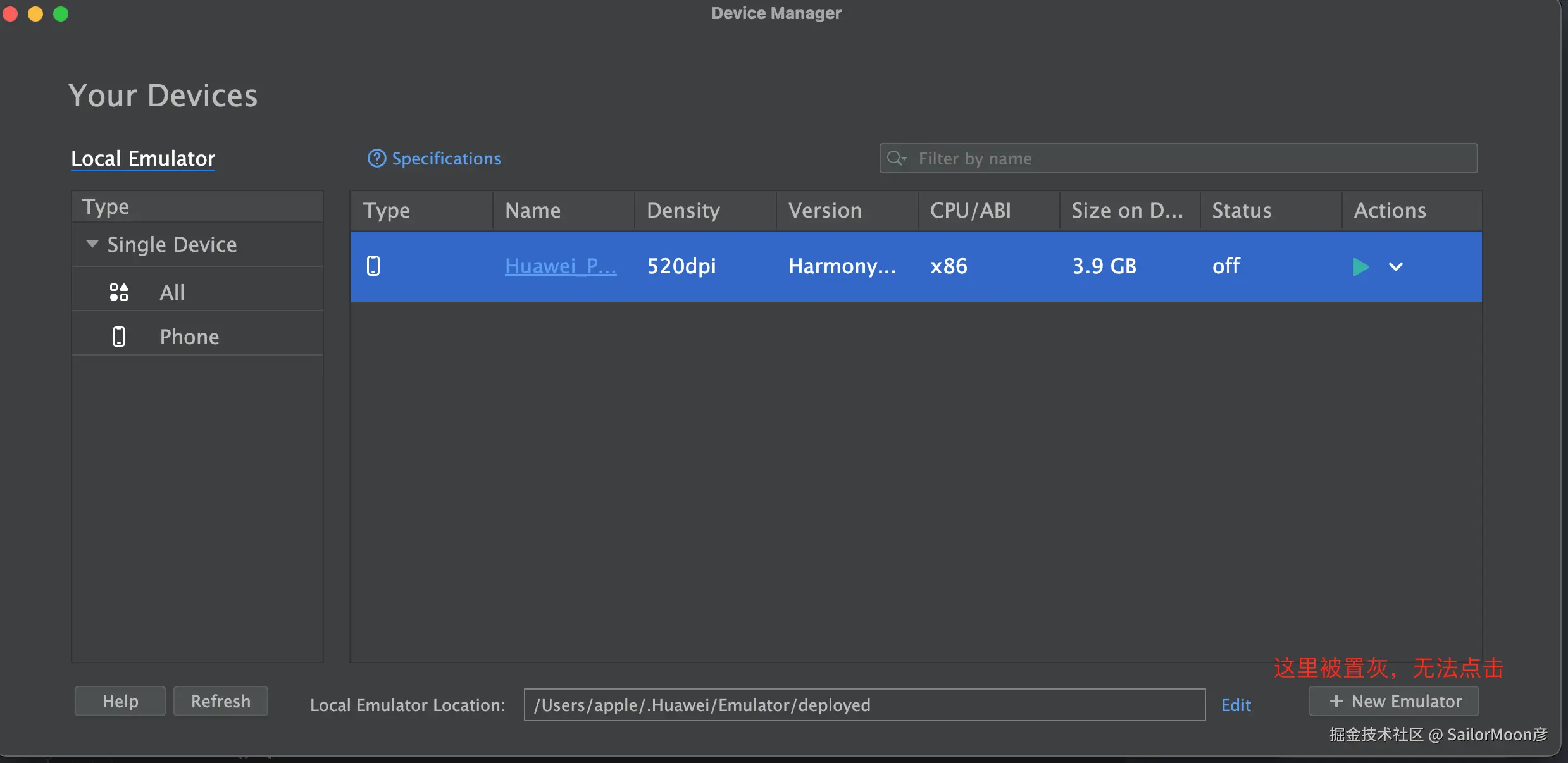
Task: Start the Huawei emulator with play icon
Action: click(1360, 267)
